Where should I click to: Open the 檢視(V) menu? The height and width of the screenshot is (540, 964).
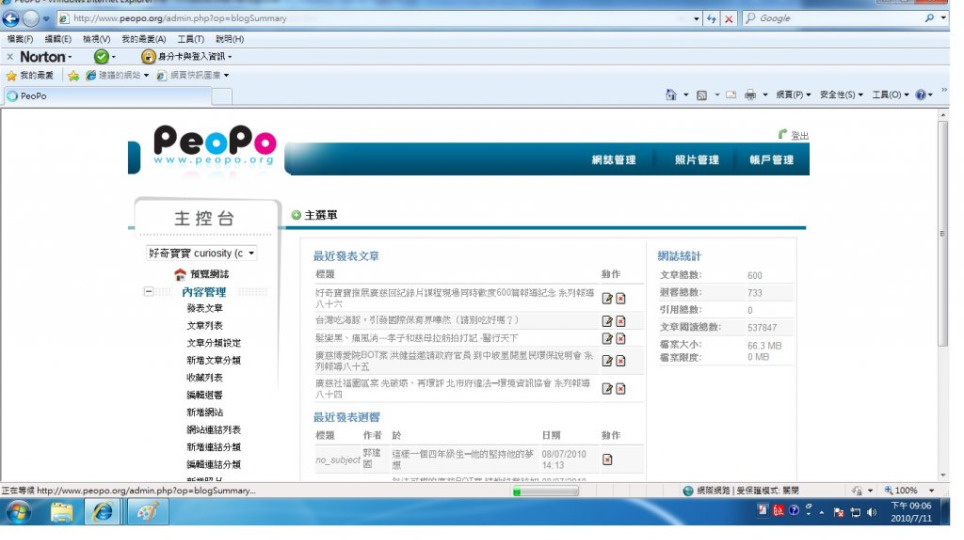point(96,39)
